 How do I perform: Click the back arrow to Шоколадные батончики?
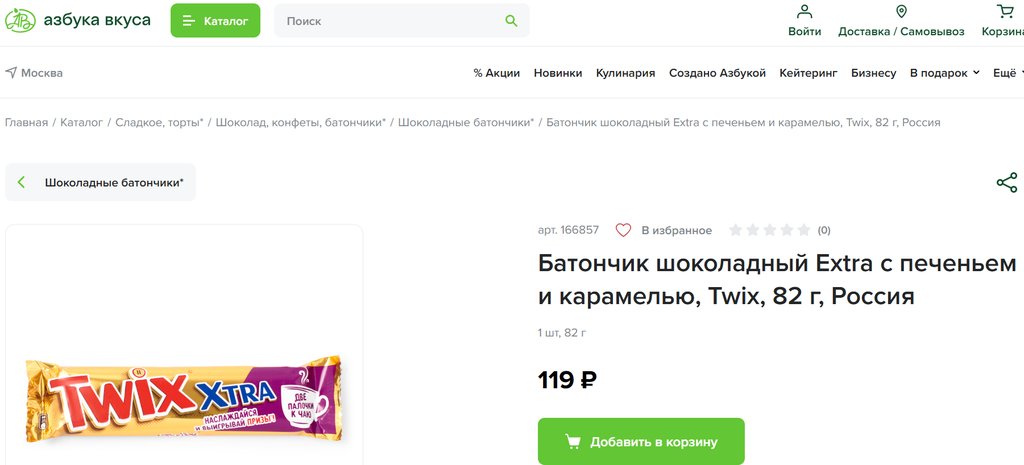pyautogui.click(x=22, y=182)
